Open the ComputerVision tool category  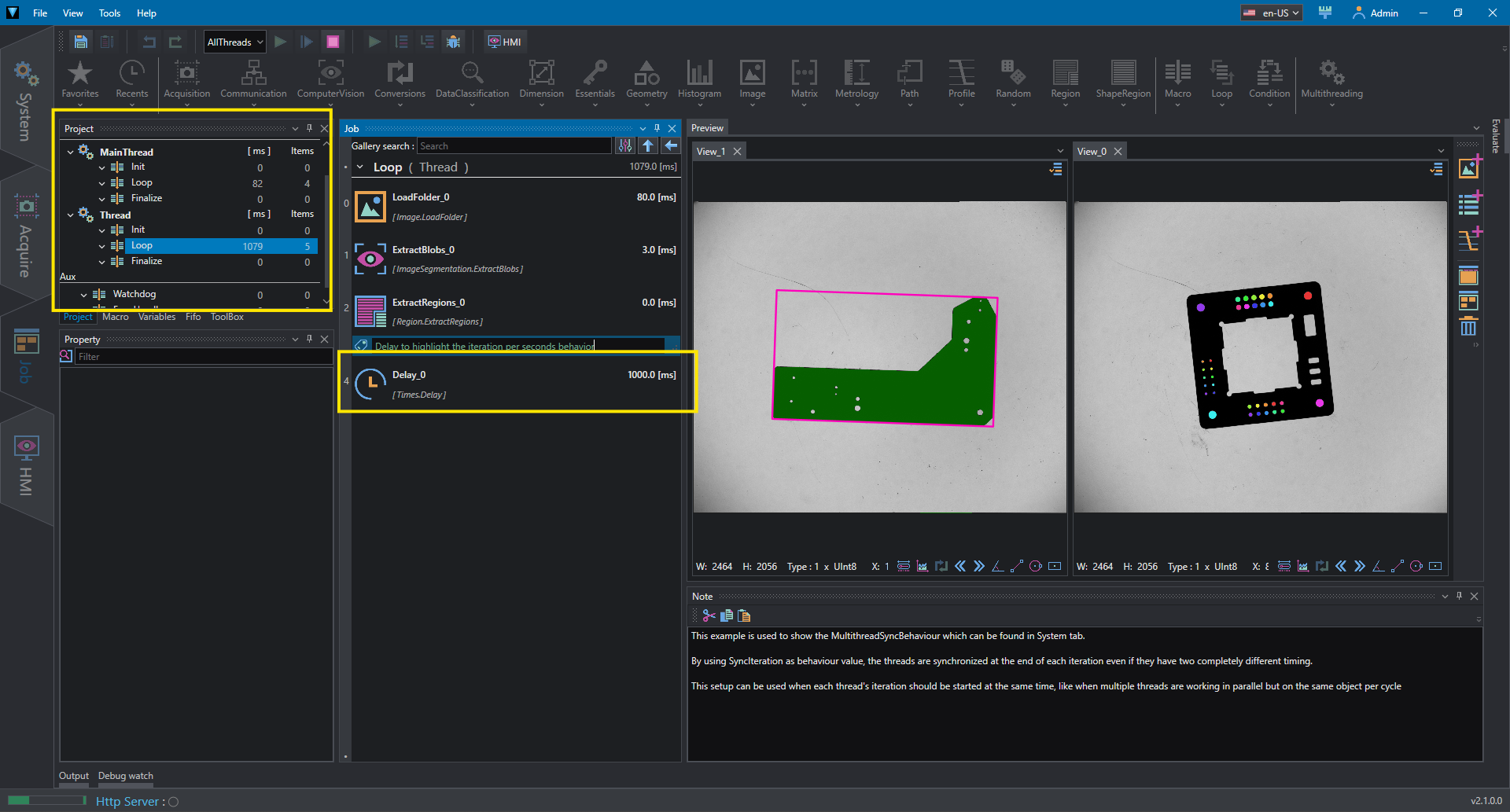coord(330,80)
